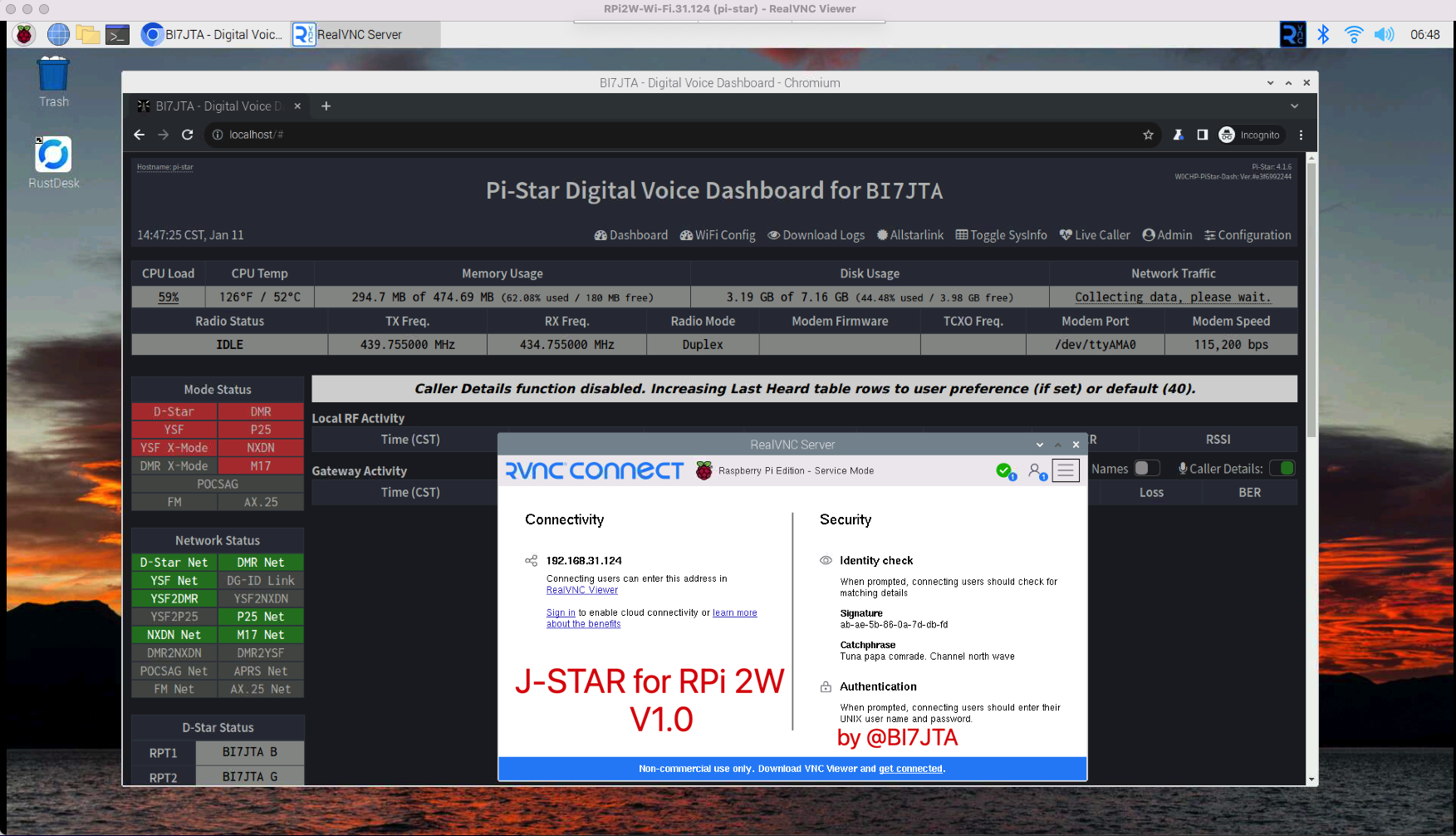
Task: Click the green connectivity status check icon
Action: pyautogui.click(x=1005, y=471)
